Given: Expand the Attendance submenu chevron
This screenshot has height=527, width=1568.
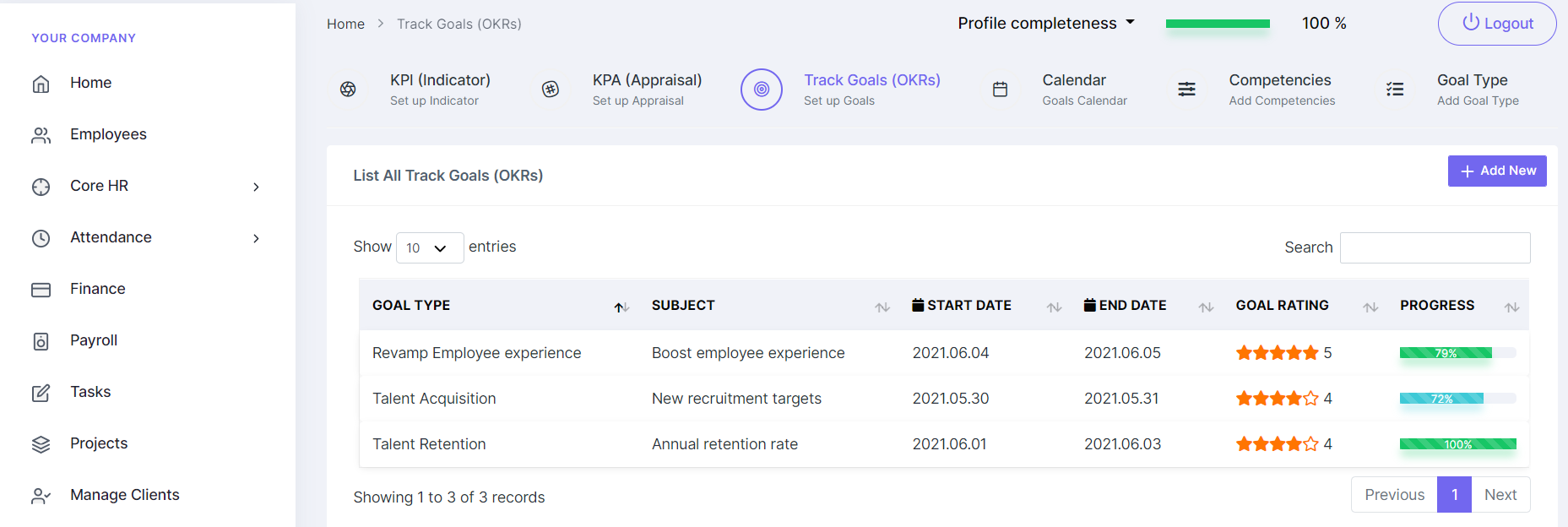Looking at the screenshot, I should [x=257, y=238].
